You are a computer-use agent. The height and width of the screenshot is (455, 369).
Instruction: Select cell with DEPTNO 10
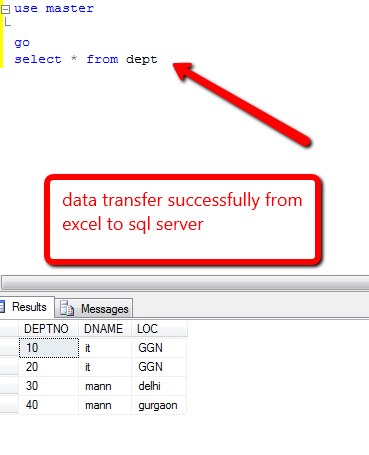(49, 348)
